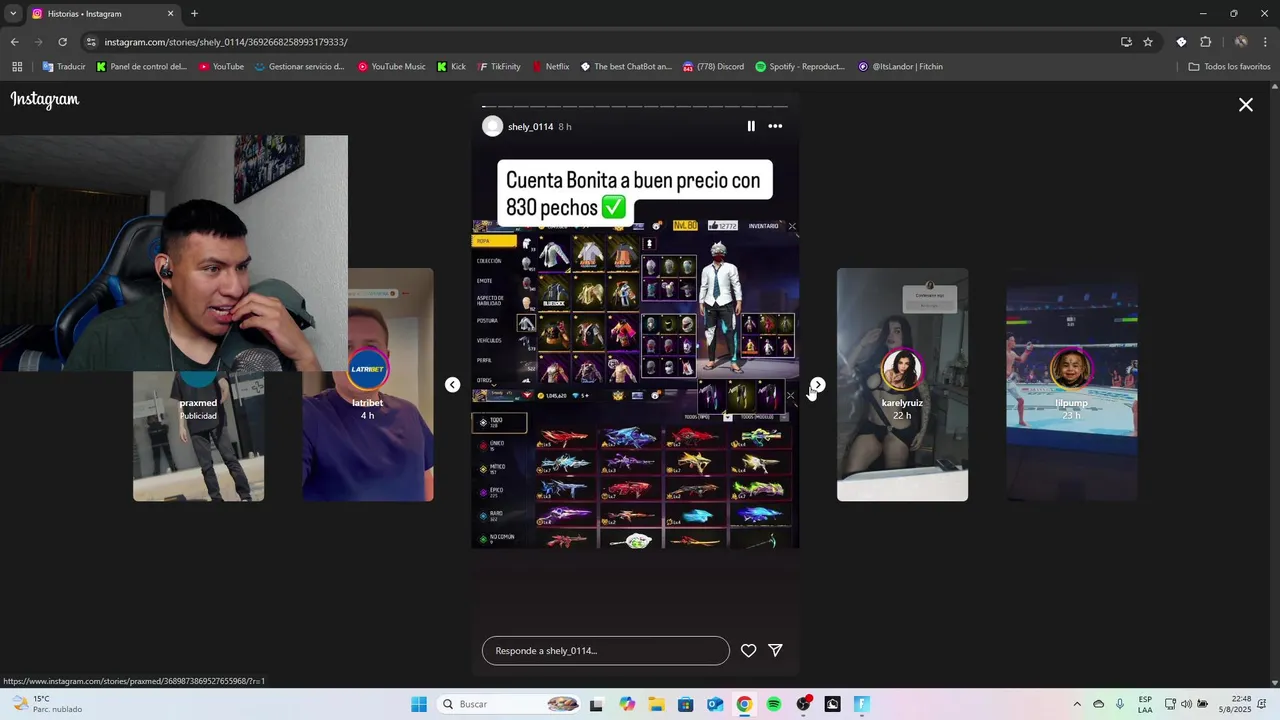The height and width of the screenshot is (720, 1280).
Task: Click the shely_0114 profile avatar
Action: 492,126
